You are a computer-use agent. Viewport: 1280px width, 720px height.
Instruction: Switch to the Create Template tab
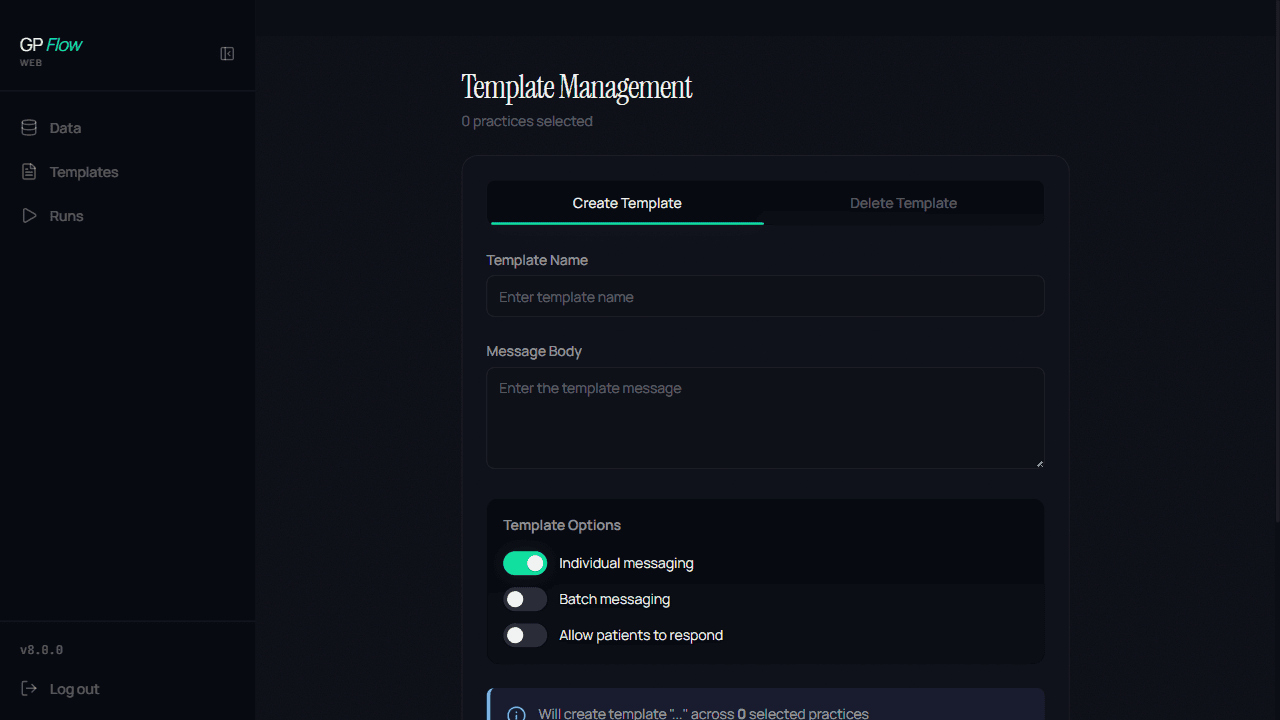point(627,203)
